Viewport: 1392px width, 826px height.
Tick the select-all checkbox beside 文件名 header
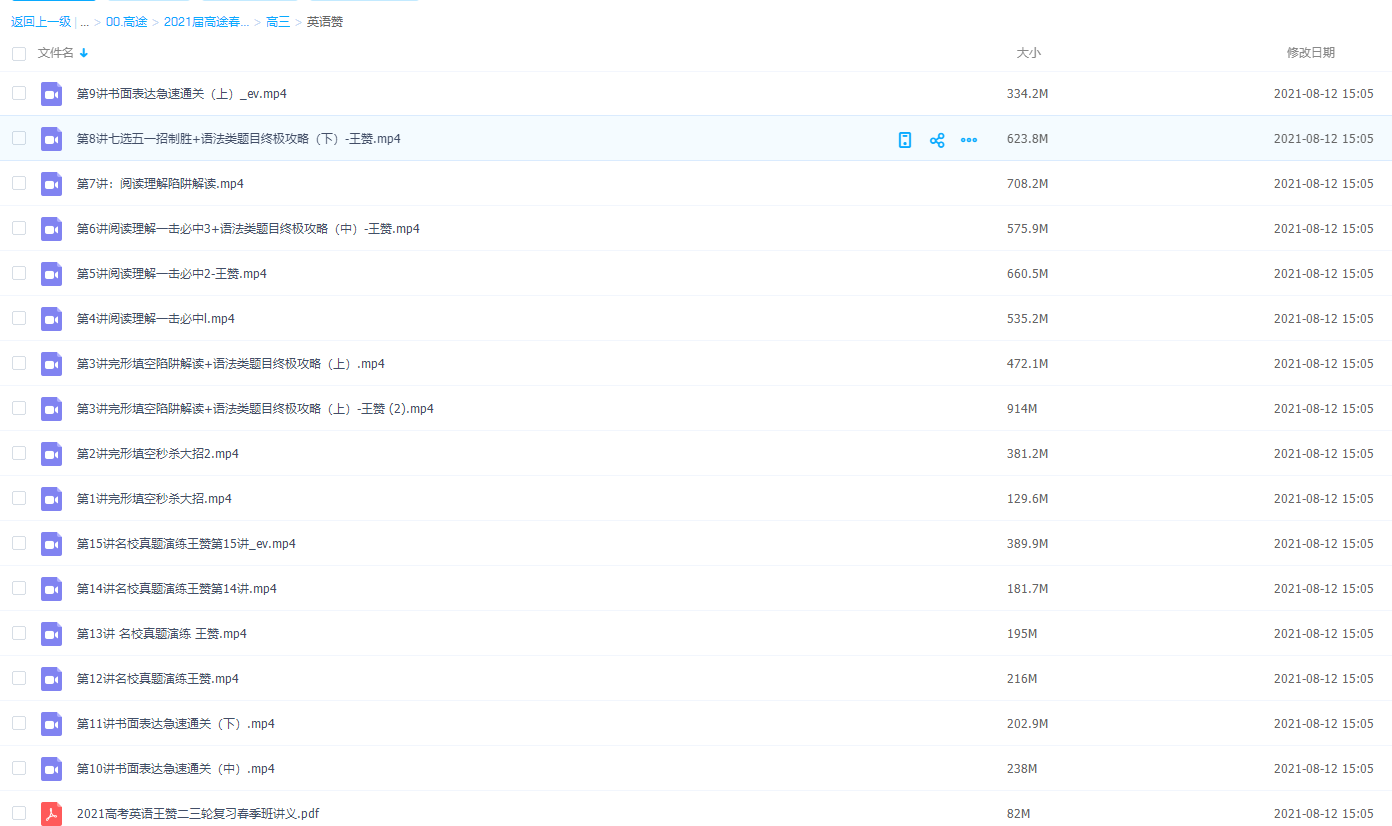click(19, 53)
